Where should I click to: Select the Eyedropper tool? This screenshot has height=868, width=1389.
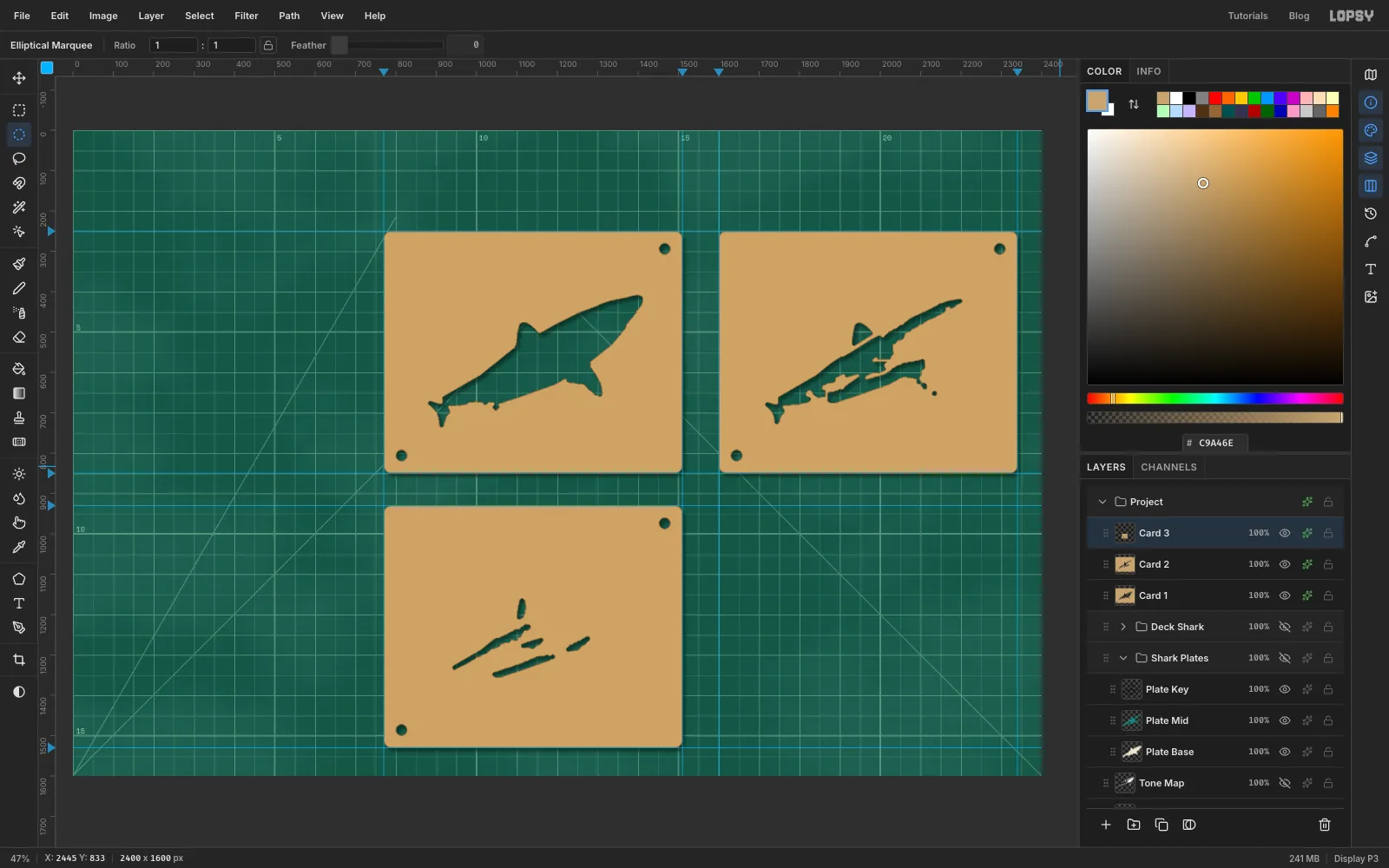pos(19,547)
